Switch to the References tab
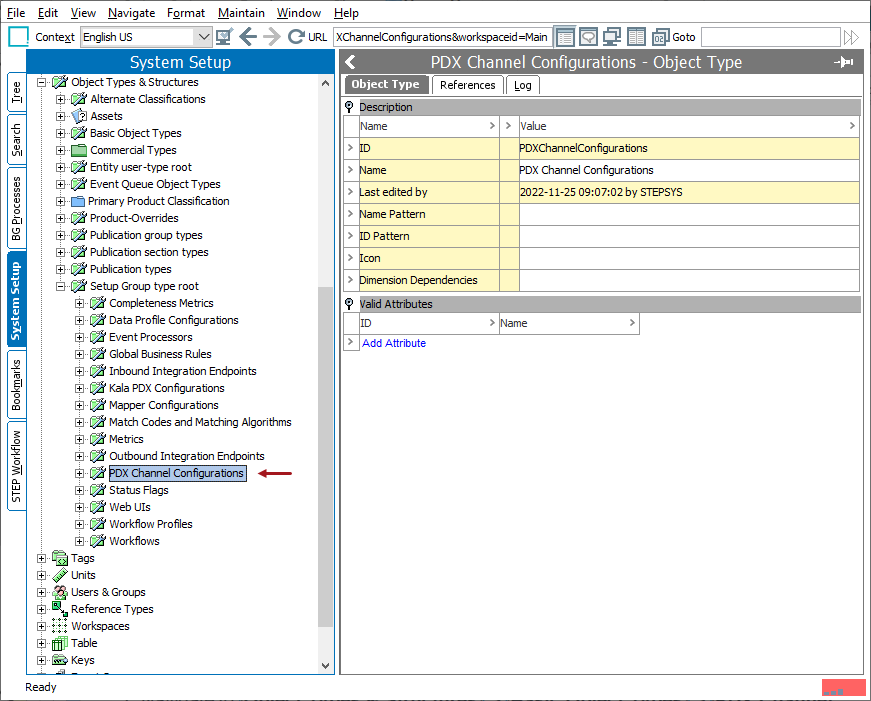The width and height of the screenshot is (871, 701). click(x=467, y=85)
